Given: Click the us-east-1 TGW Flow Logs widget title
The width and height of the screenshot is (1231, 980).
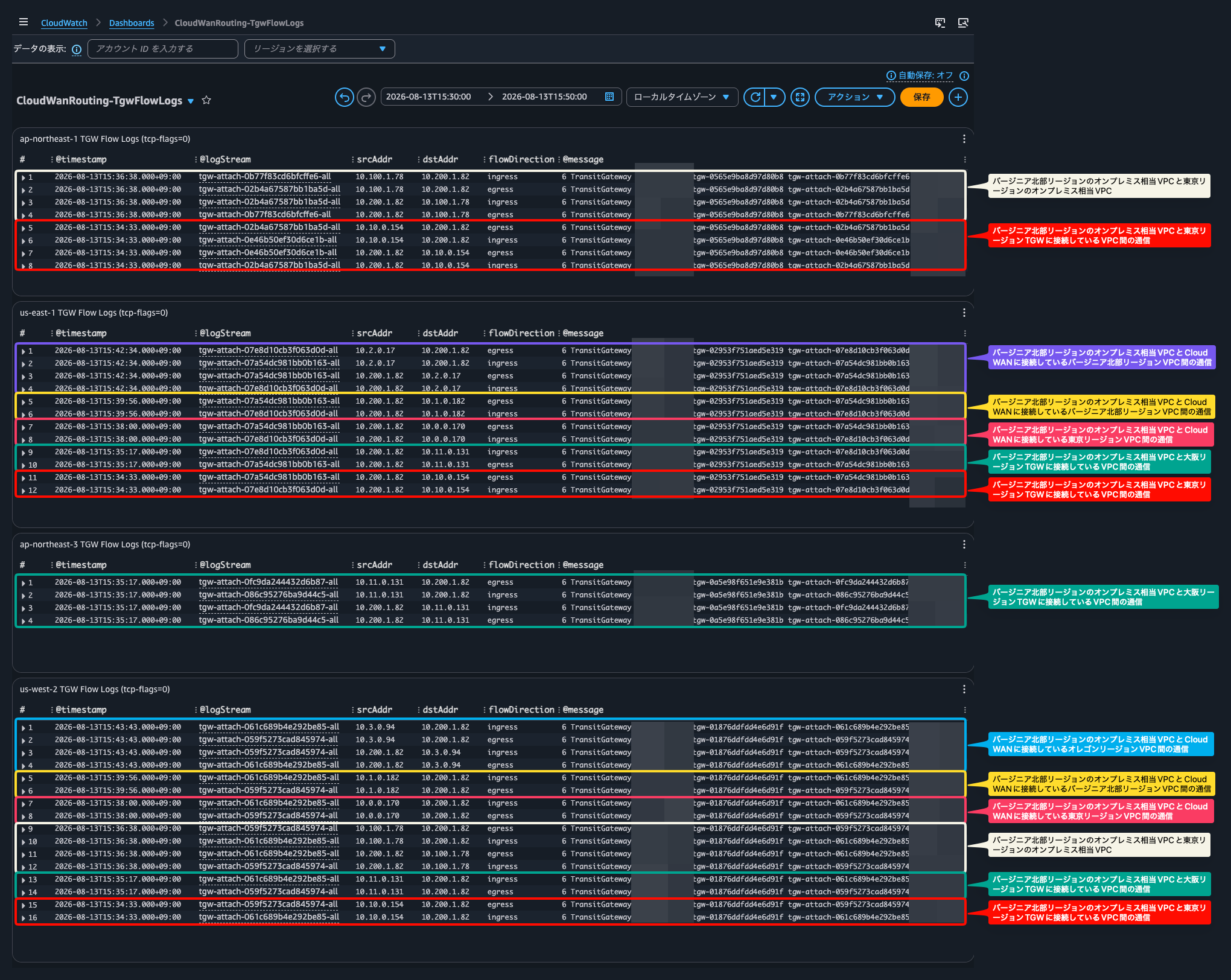Looking at the screenshot, I should [94, 313].
